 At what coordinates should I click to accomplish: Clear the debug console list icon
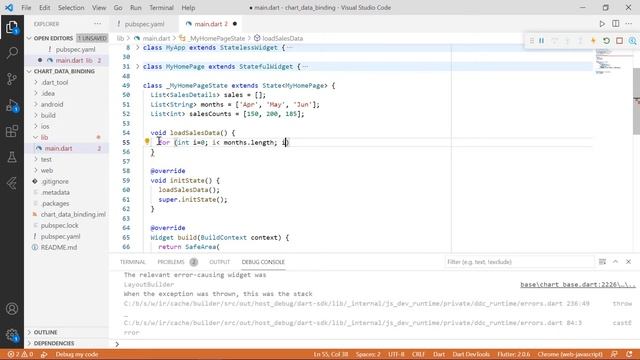pos(602,262)
